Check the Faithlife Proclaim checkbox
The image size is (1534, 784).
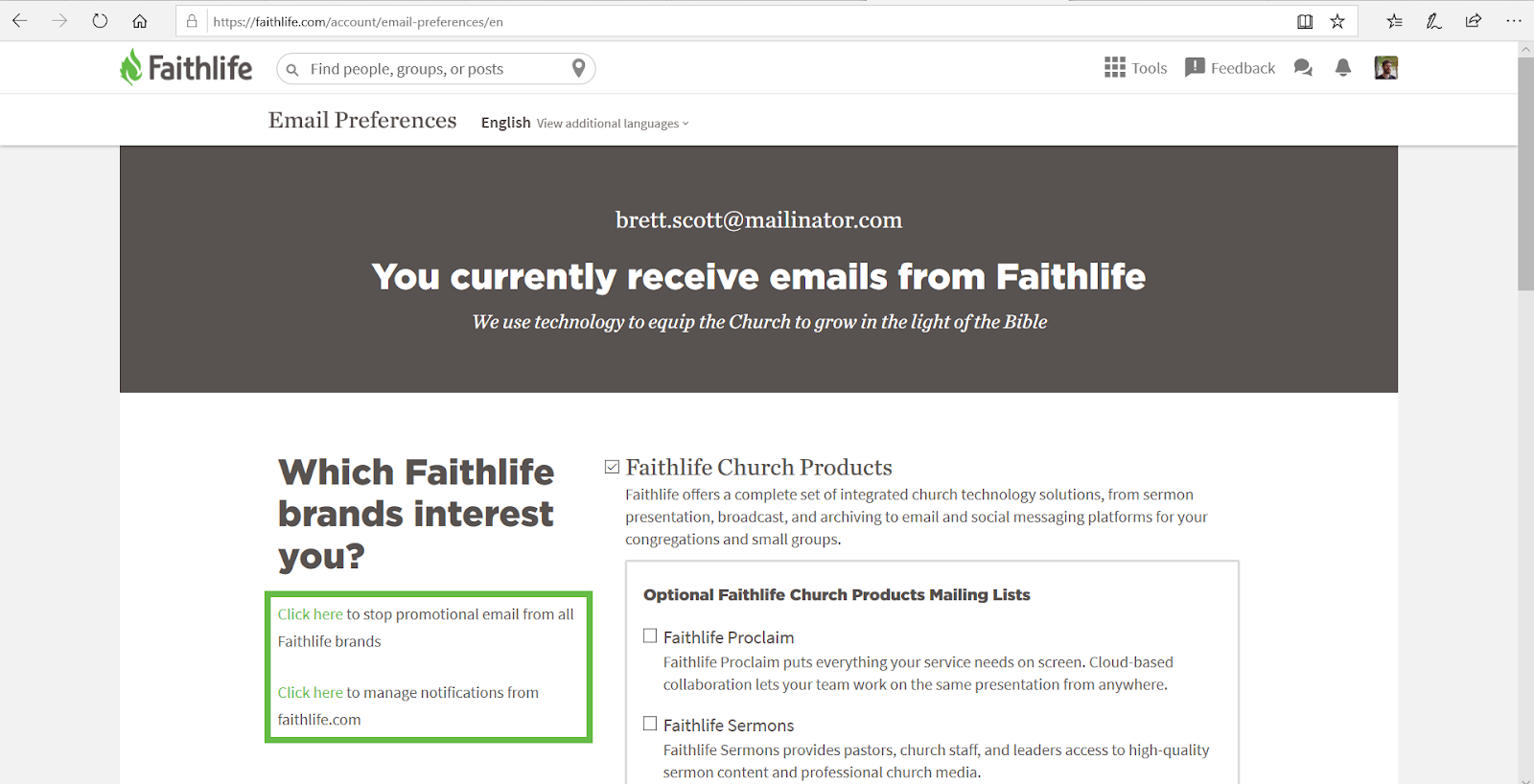click(x=650, y=635)
